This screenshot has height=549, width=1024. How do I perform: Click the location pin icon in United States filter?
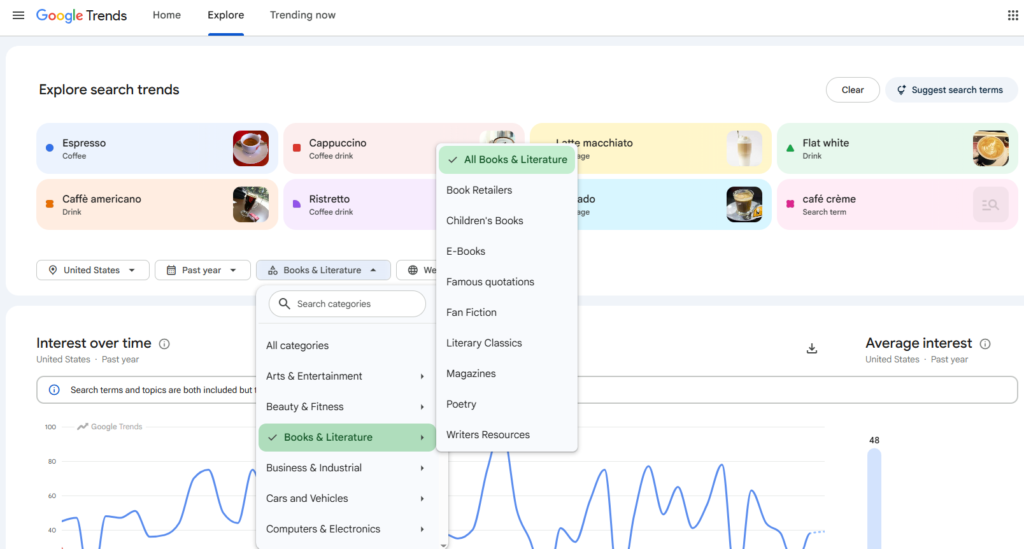[53, 270]
